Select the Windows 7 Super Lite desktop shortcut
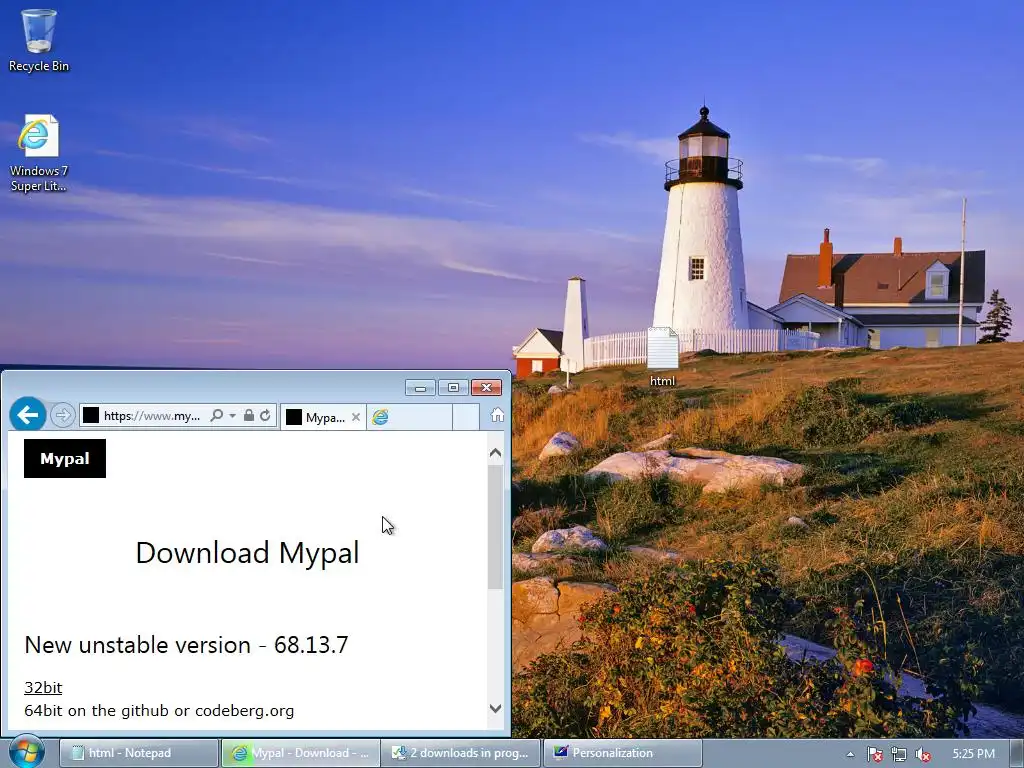Image resolution: width=1024 pixels, height=768 pixels. coord(39,153)
